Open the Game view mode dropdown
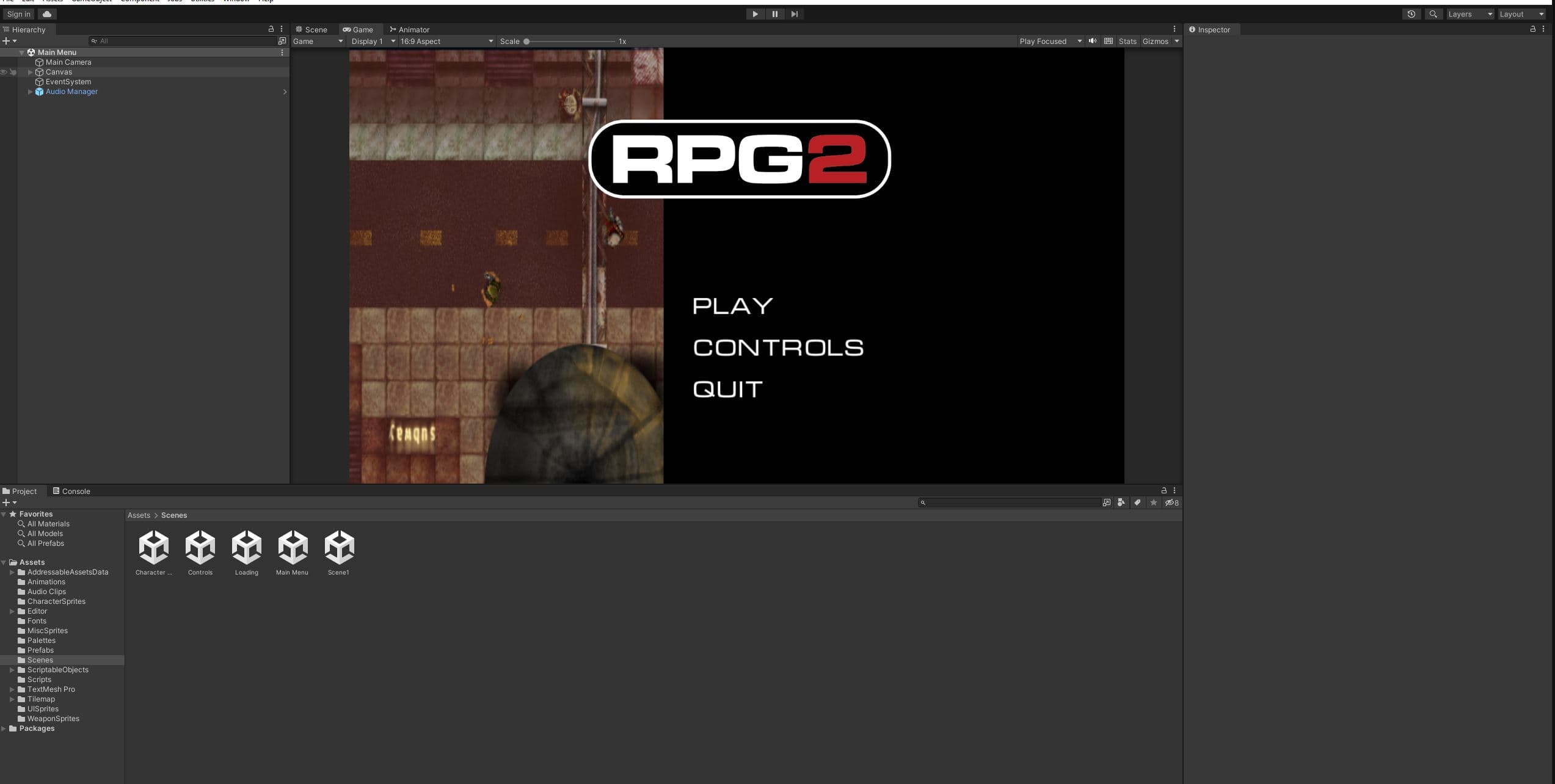Screen dimensions: 1555x784 (318, 42)
